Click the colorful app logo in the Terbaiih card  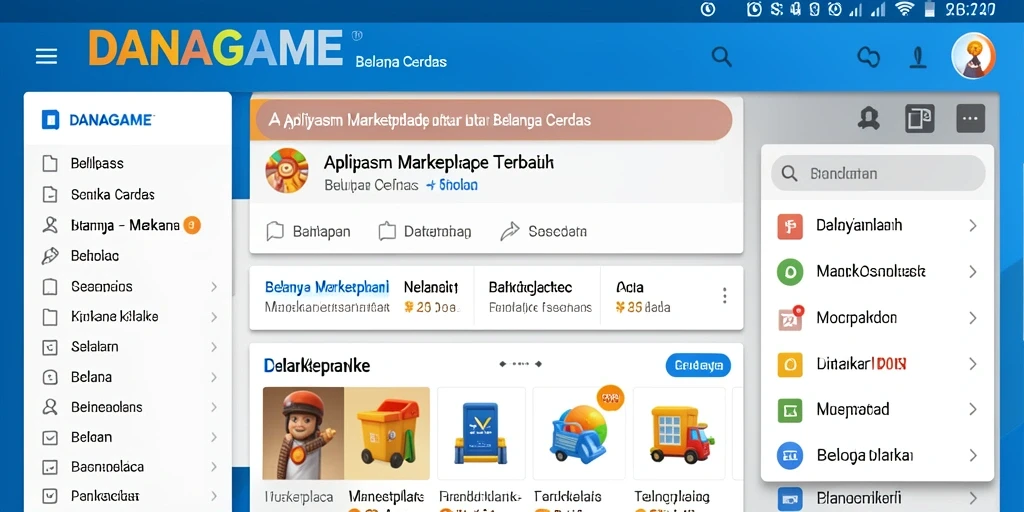[x=287, y=170]
